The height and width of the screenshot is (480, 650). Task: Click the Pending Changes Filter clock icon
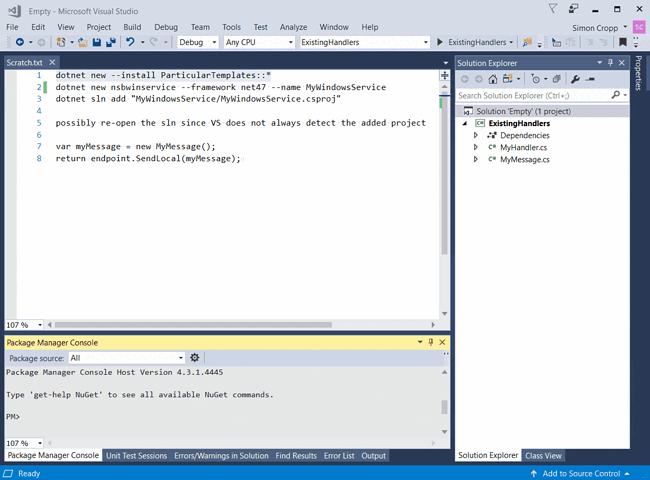(x=536, y=79)
